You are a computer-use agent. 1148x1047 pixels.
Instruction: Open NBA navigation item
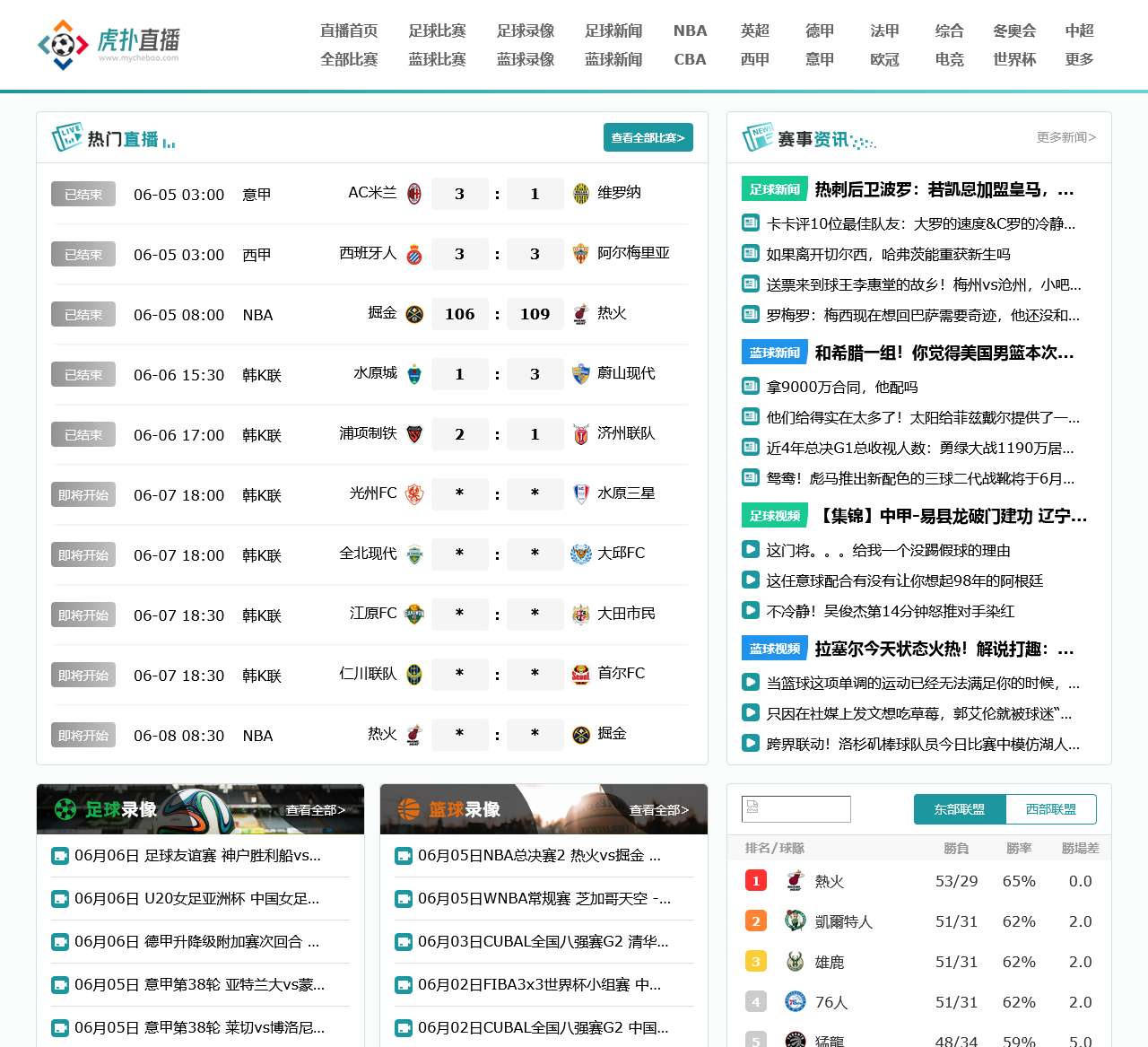click(691, 31)
